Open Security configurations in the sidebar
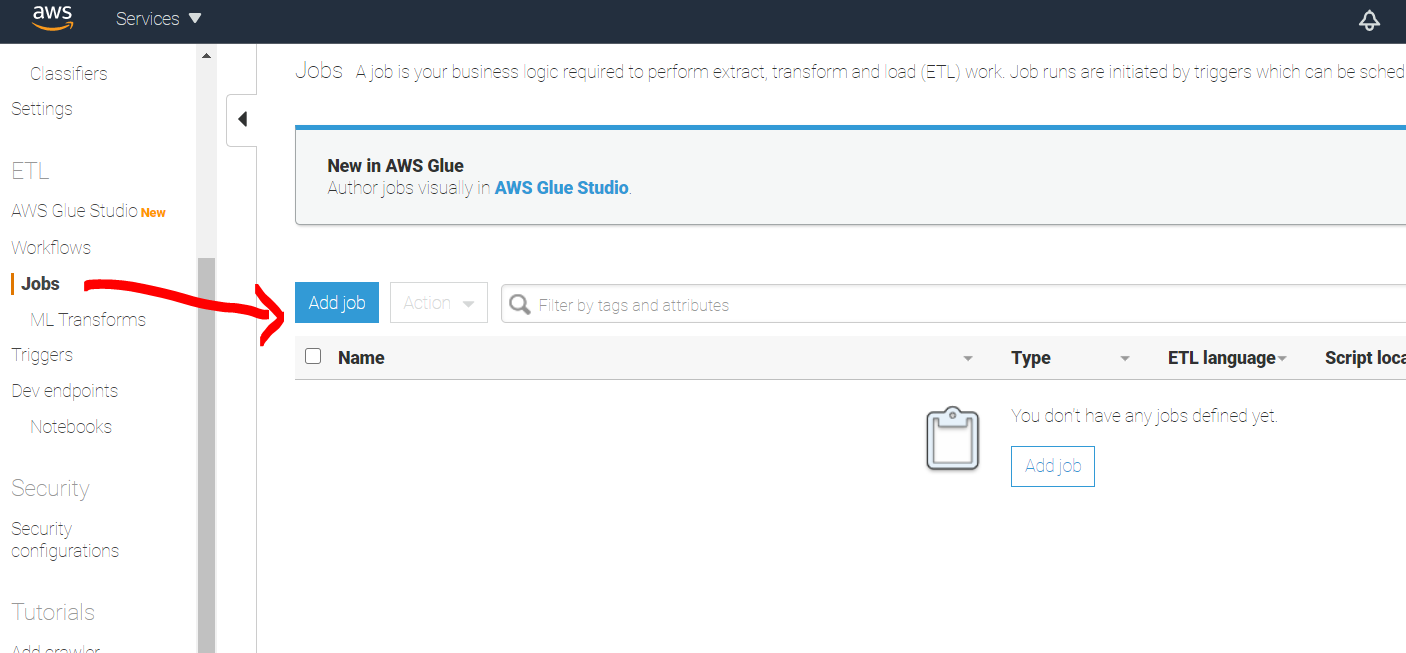This screenshot has height=653, width=1406. tap(65, 540)
